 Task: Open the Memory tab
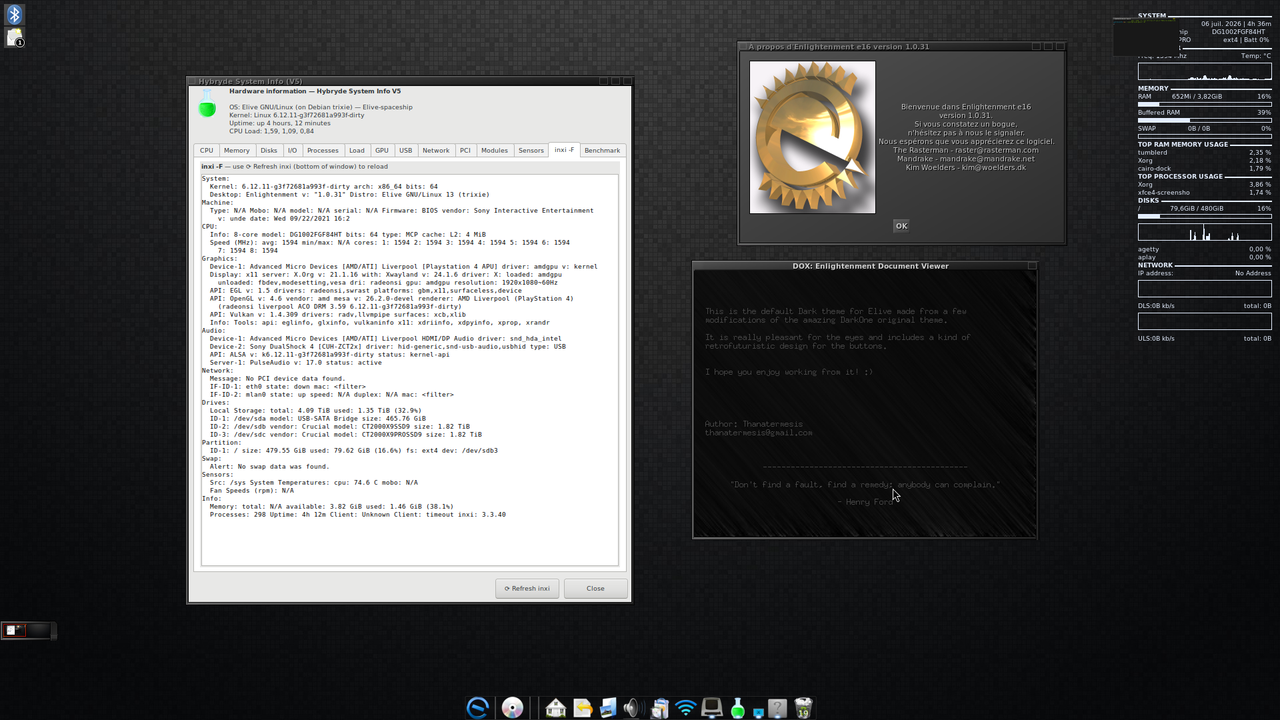click(x=237, y=150)
